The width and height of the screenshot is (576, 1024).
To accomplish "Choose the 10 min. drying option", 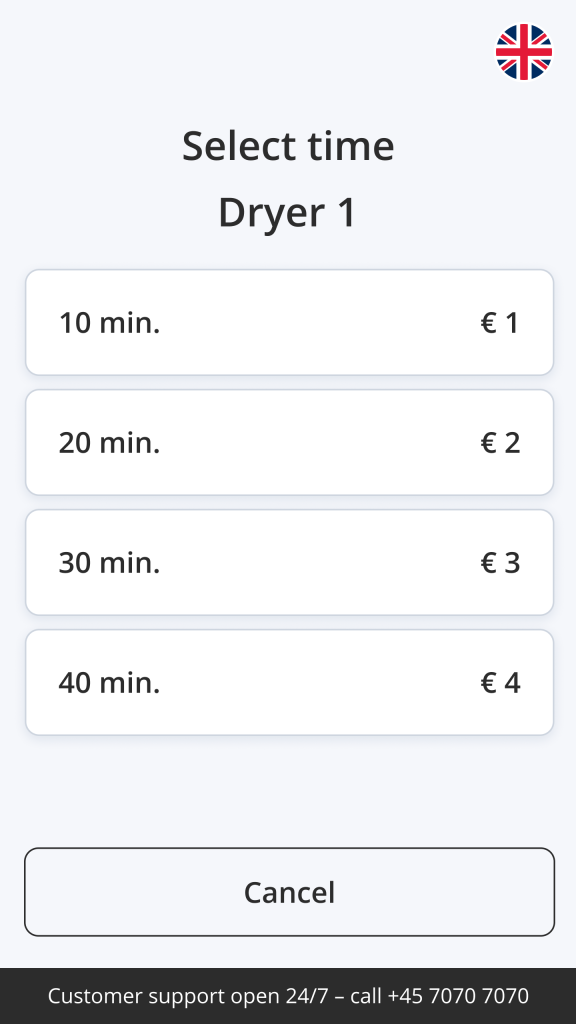I will (289, 323).
